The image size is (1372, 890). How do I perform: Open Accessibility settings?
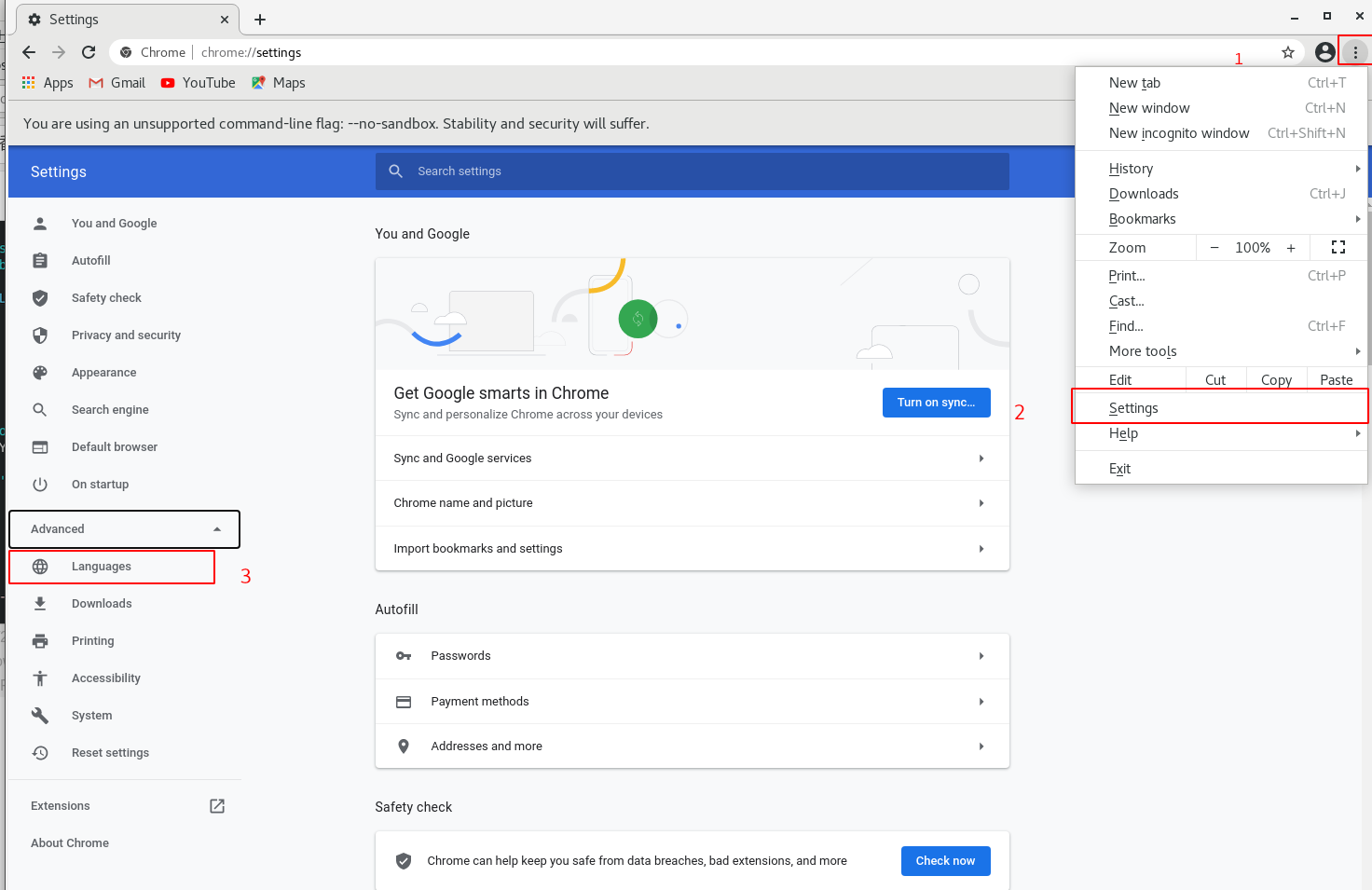tap(105, 678)
